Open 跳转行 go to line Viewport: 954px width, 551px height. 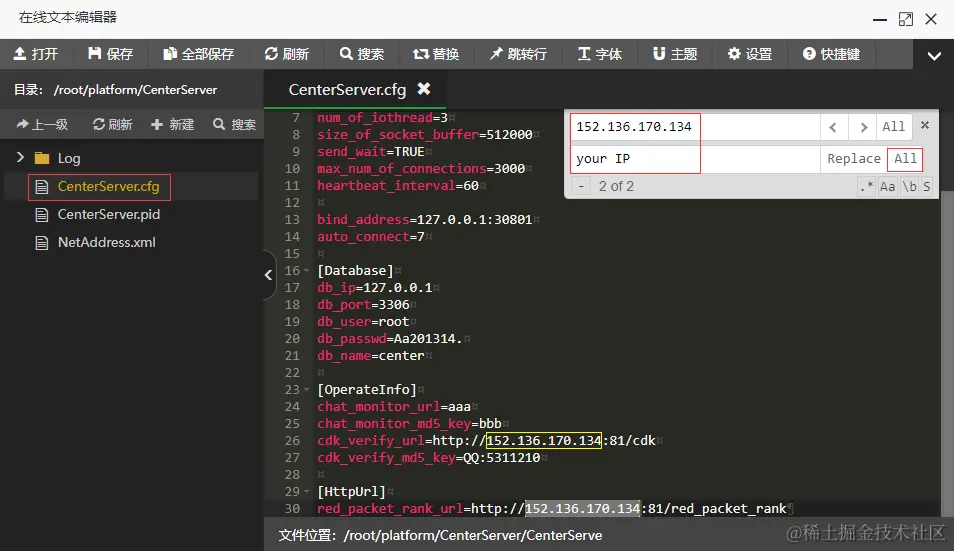coord(518,54)
